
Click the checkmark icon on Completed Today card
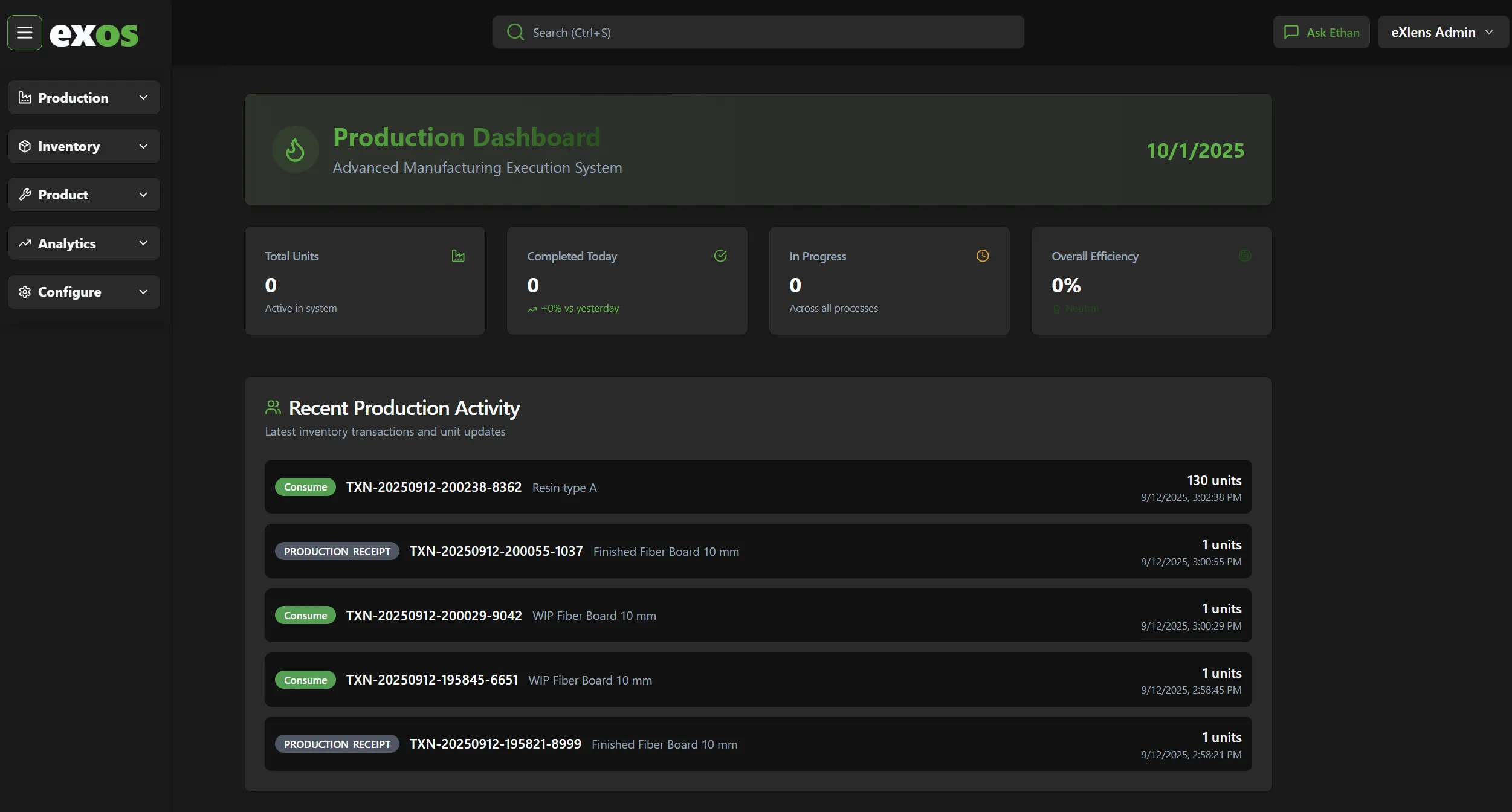coord(720,256)
